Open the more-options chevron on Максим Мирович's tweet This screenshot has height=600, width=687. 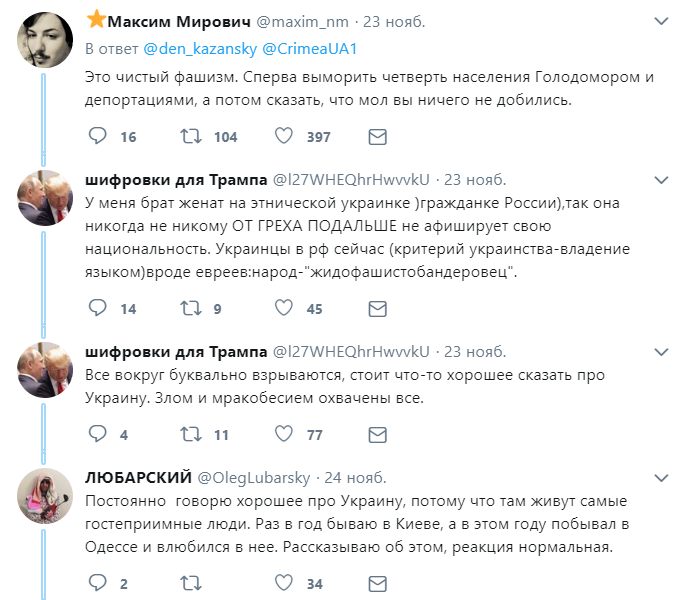pyautogui.click(x=661, y=21)
